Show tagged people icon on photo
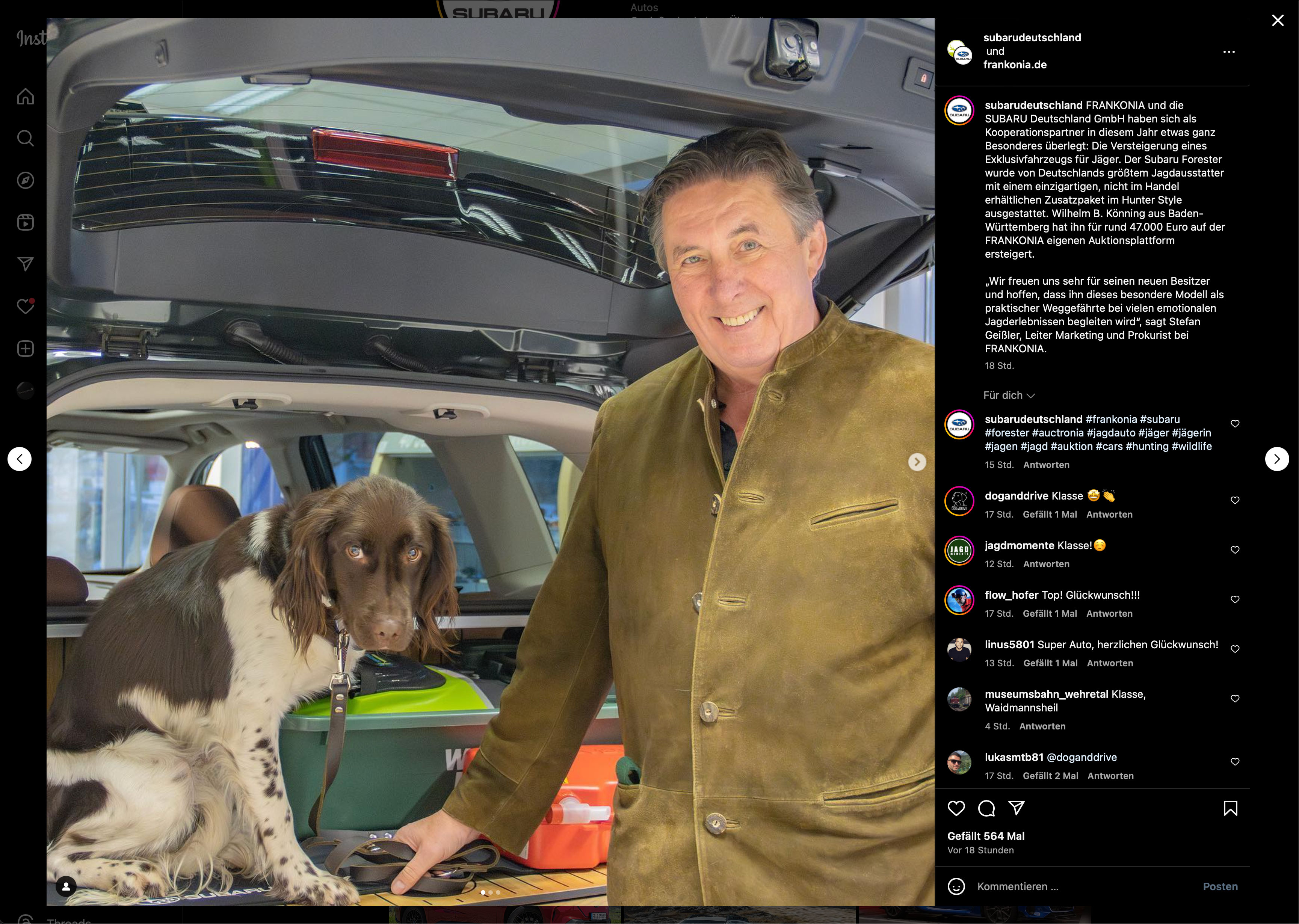This screenshot has height=924, width=1299. [66, 886]
